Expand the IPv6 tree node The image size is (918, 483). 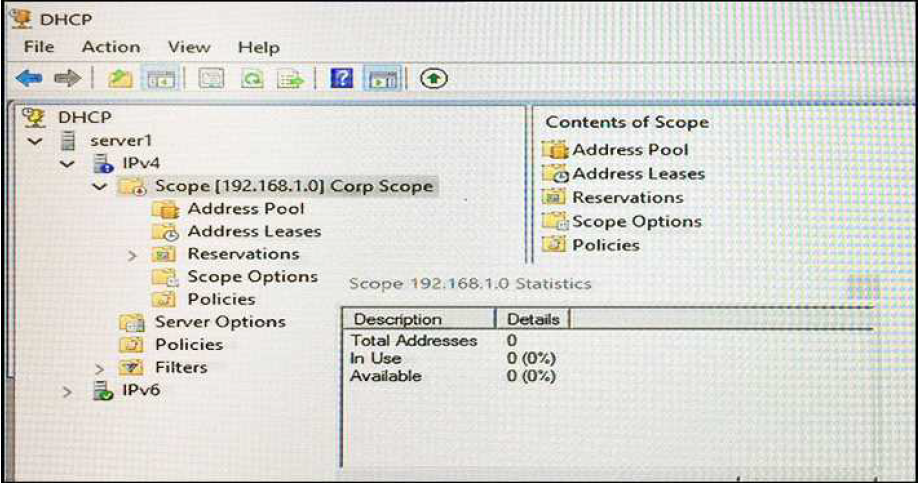pos(67,392)
